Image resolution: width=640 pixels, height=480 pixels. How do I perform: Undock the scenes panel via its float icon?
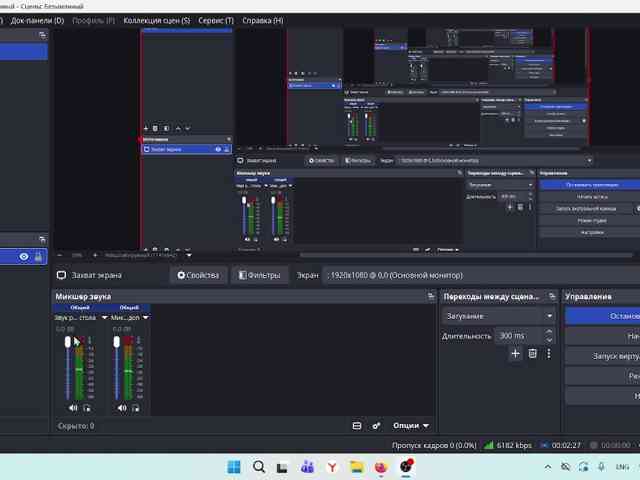point(42,35)
